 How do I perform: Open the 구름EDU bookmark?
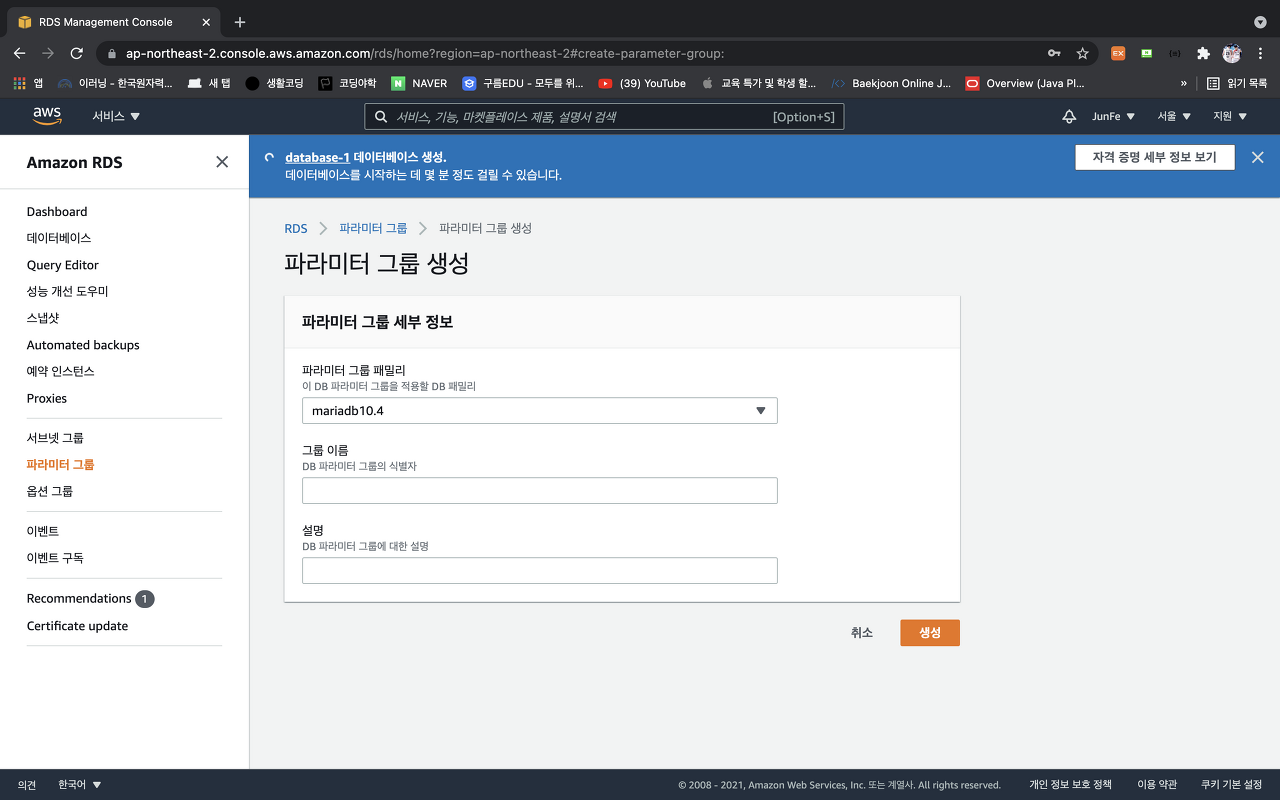click(522, 83)
